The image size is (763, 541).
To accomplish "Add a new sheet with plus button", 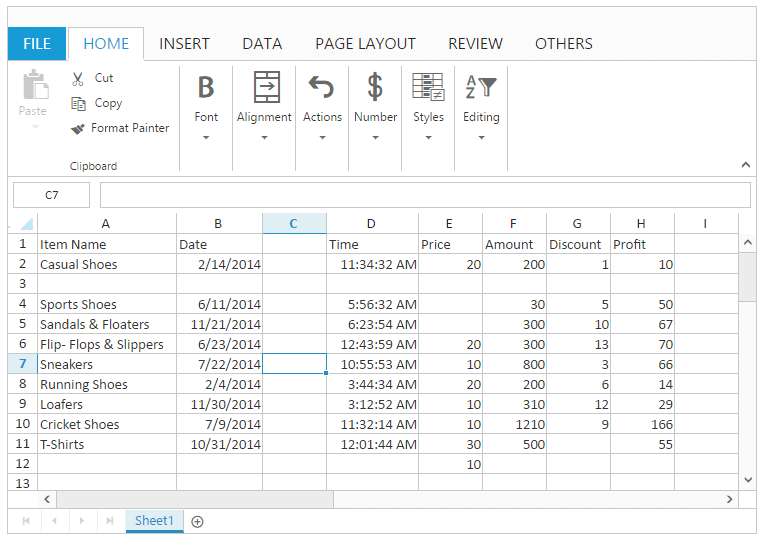I will (x=197, y=521).
